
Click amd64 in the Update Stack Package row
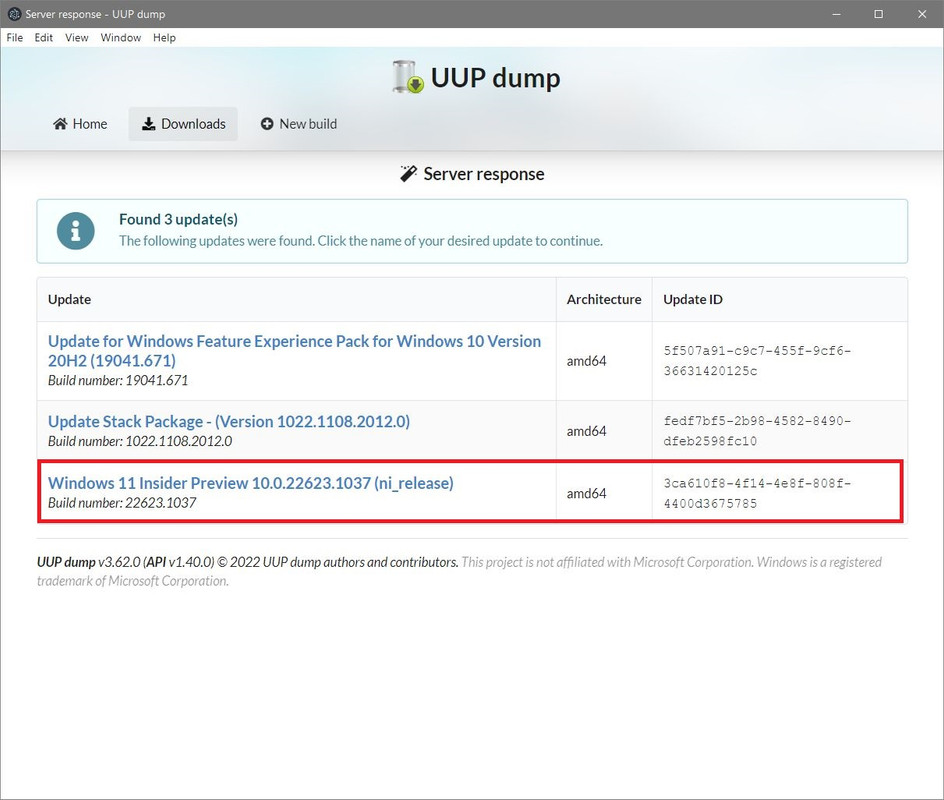pos(586,431)
